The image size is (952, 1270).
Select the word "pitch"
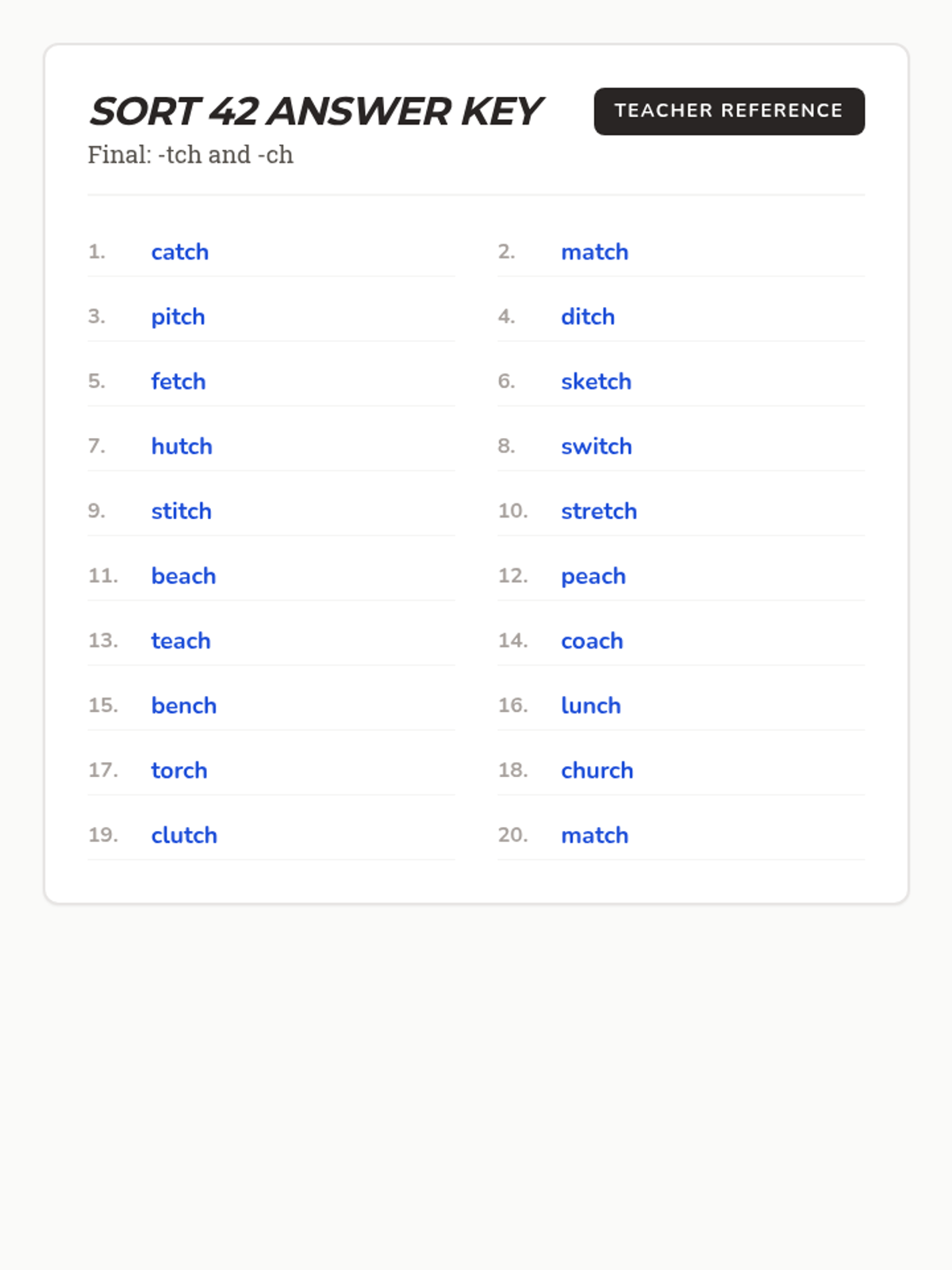(178, 317)
